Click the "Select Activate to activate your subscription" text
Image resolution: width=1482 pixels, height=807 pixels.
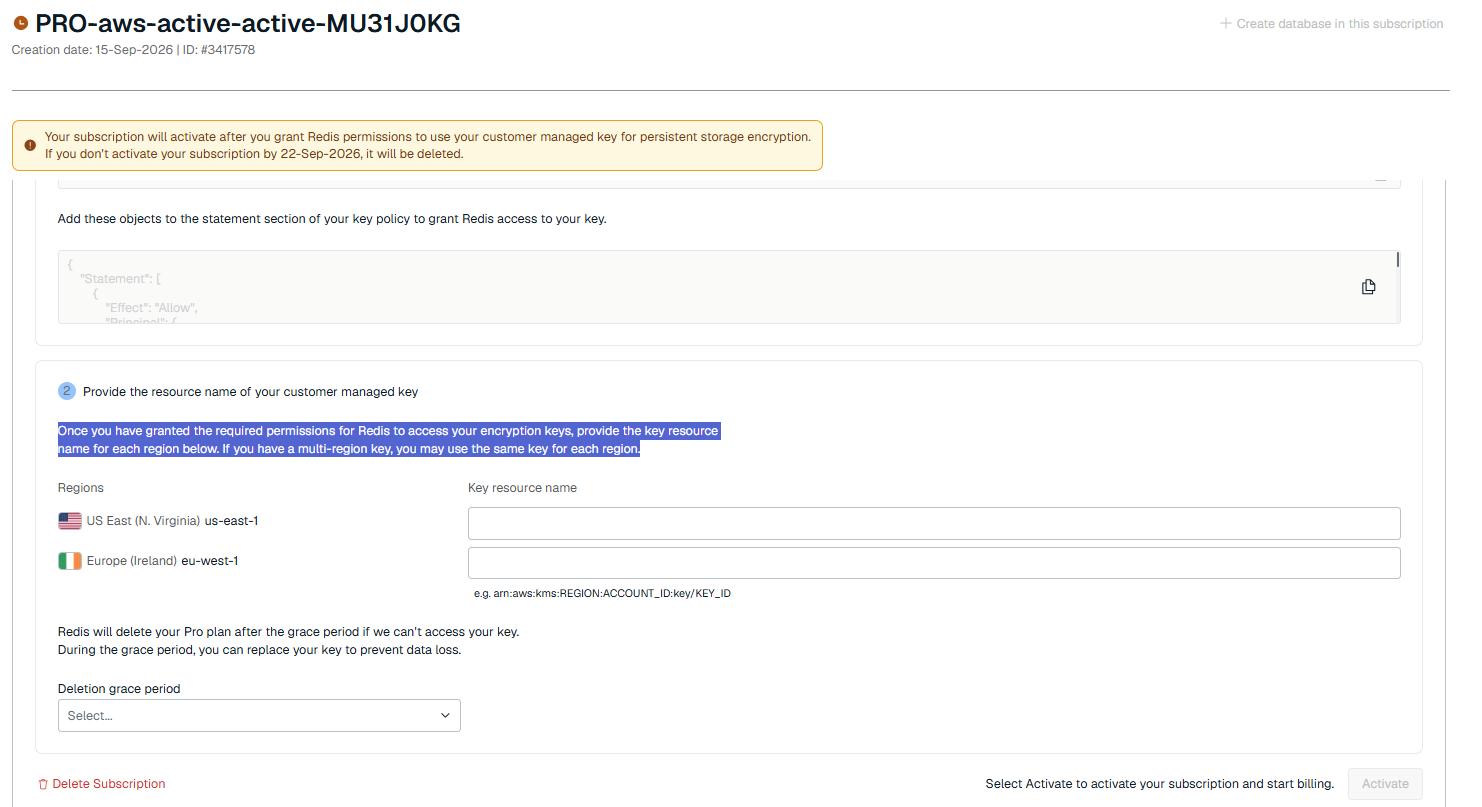tap(1160, 784)
